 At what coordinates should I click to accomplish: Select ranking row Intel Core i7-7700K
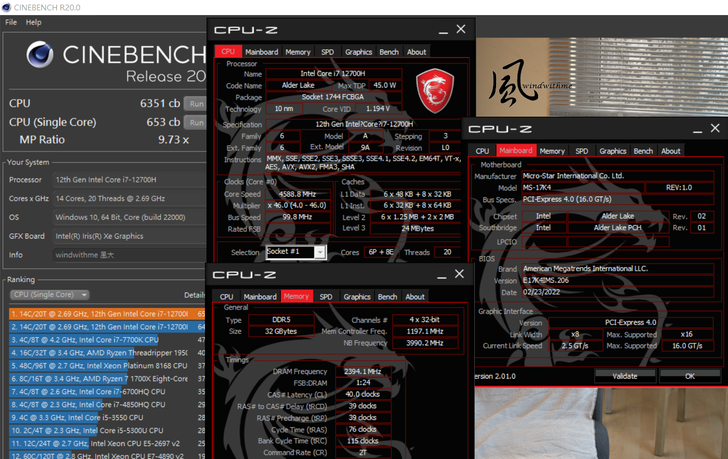(107, 340)
